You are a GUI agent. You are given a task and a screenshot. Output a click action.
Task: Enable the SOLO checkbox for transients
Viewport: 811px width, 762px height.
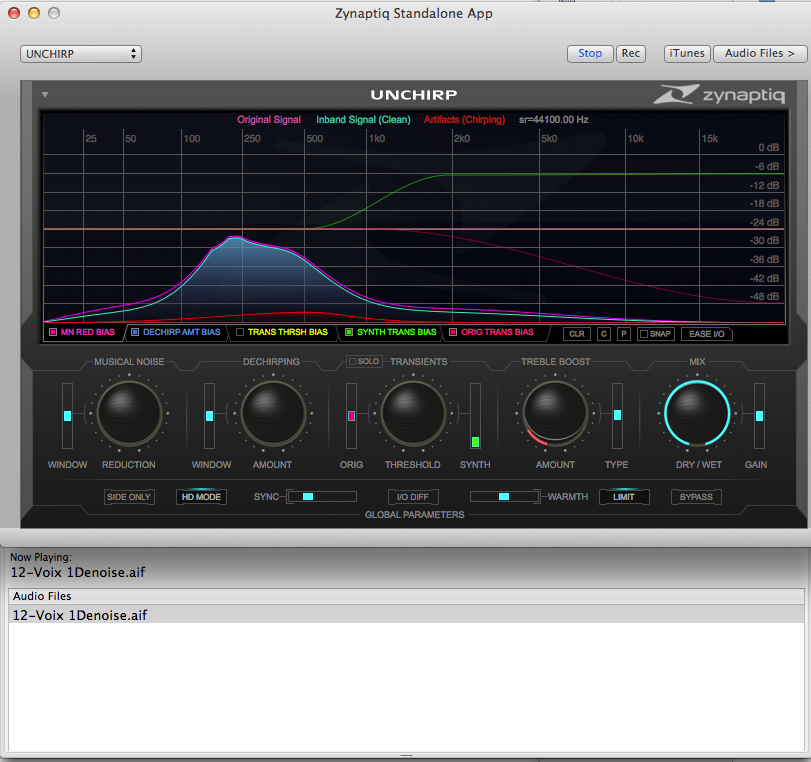pos(352,361)
